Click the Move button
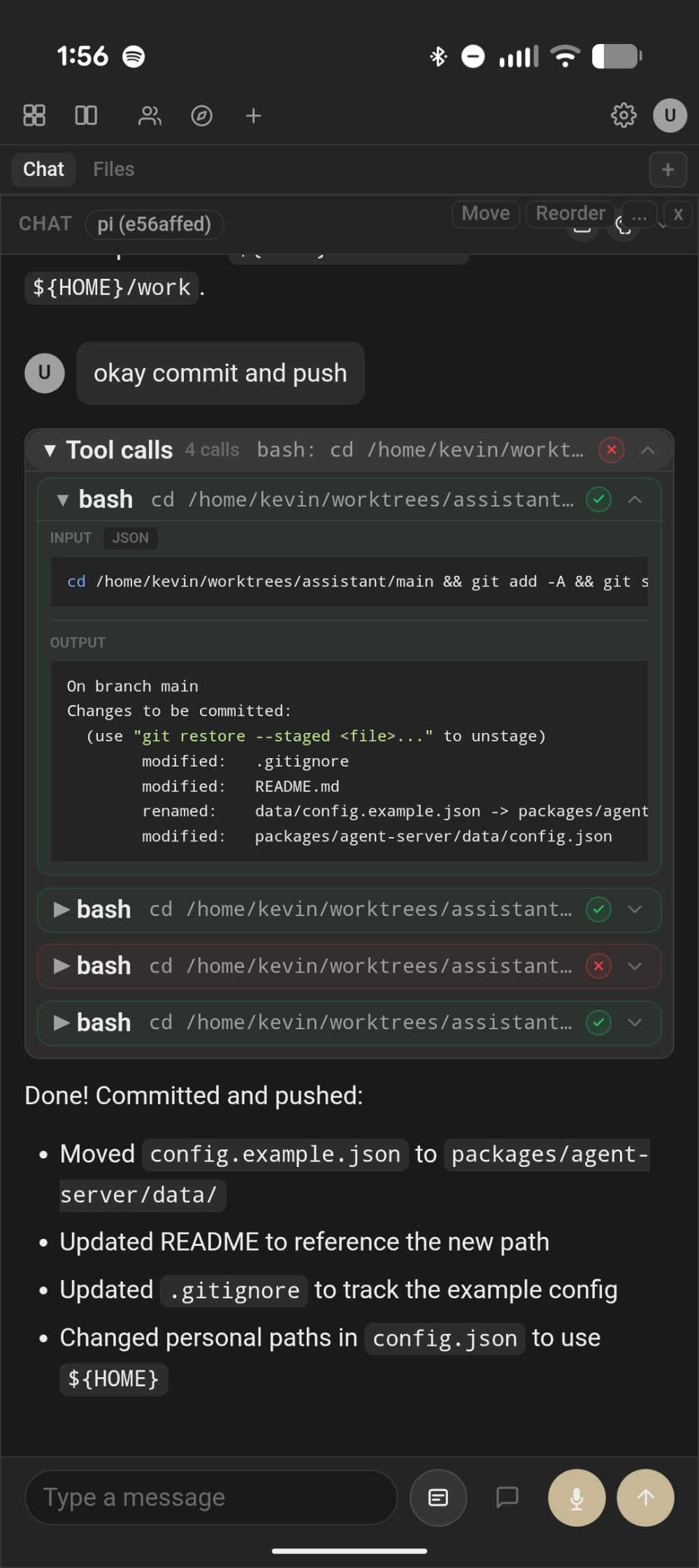Screen dimensions: 699x1568 (x=486, y=213)
